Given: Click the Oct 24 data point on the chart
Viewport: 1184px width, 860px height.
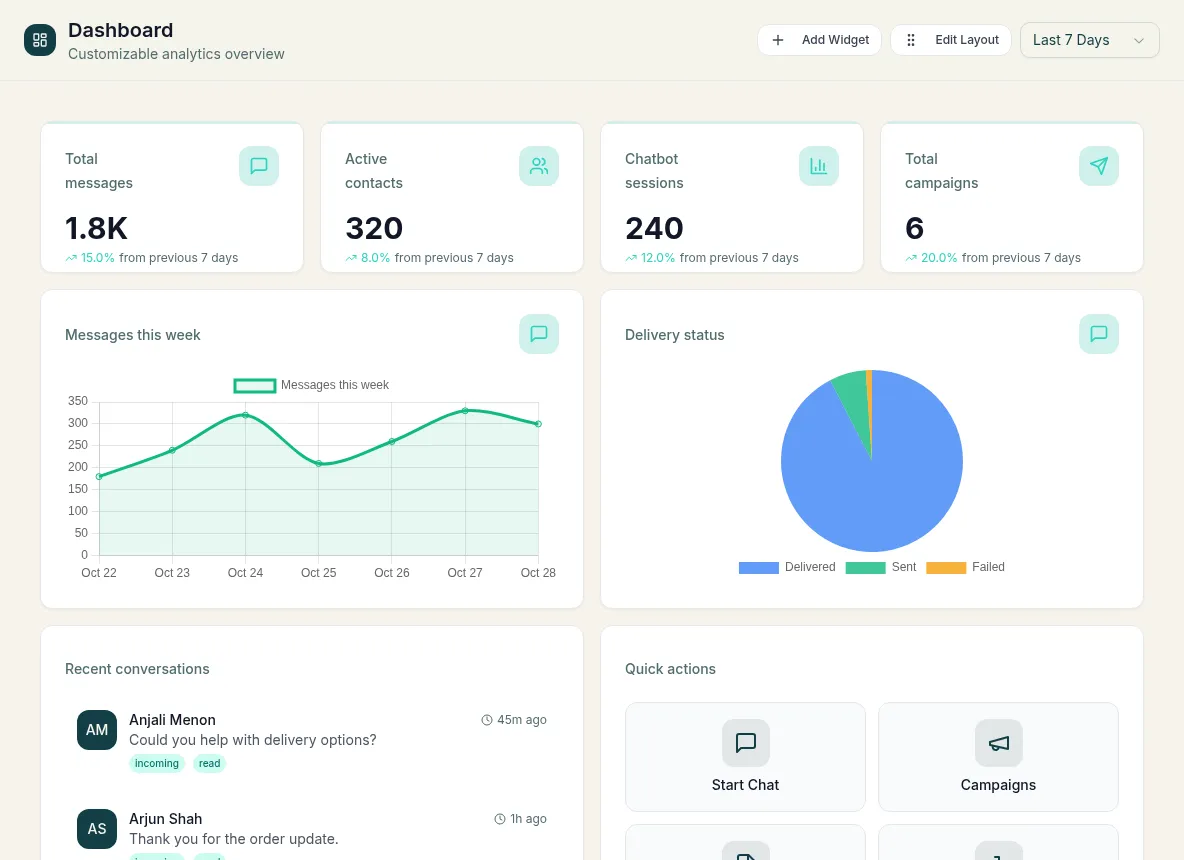Looking at the screenshot, I should click(245, 415).
